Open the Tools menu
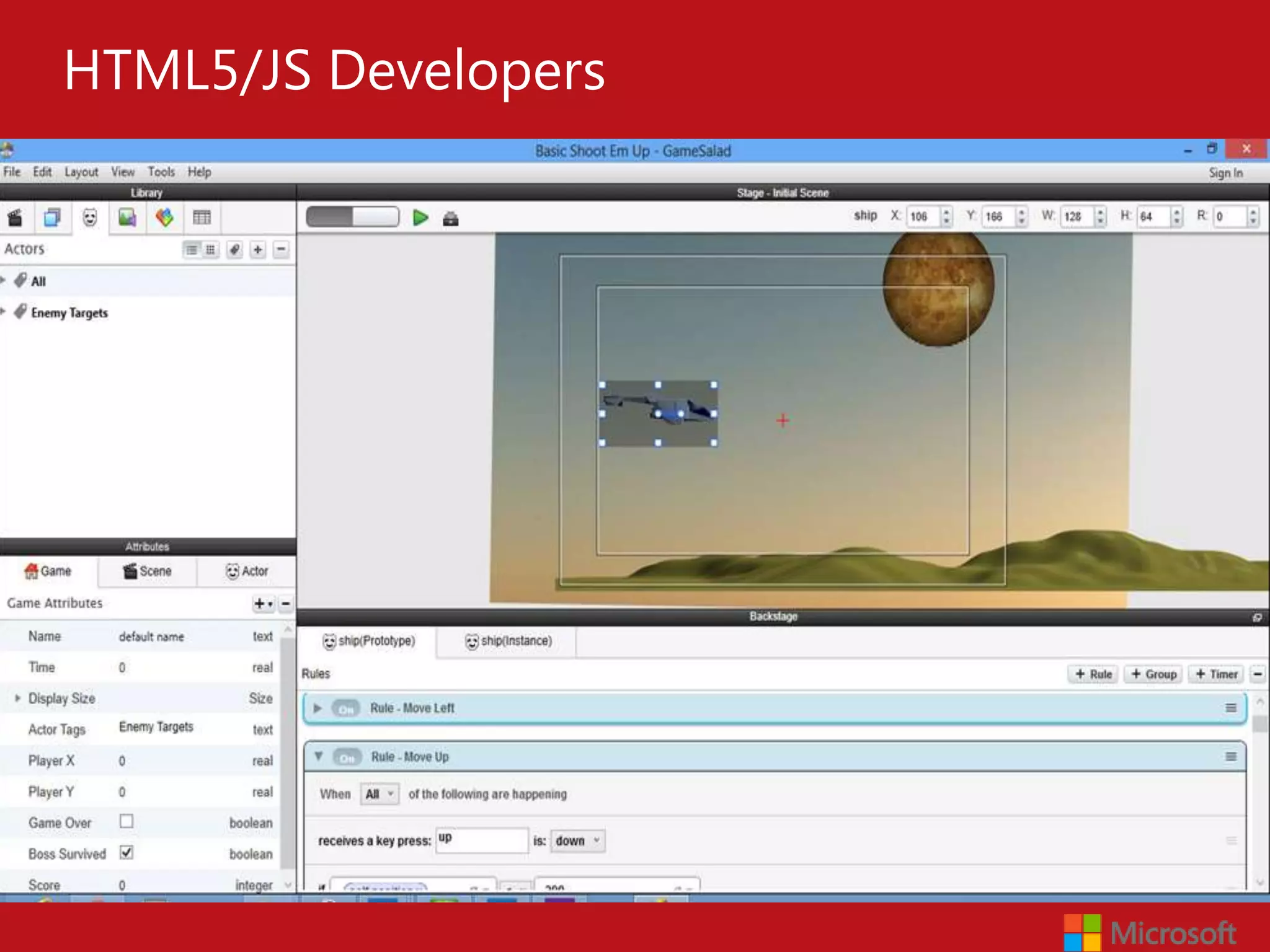 [x=161, y=172]
